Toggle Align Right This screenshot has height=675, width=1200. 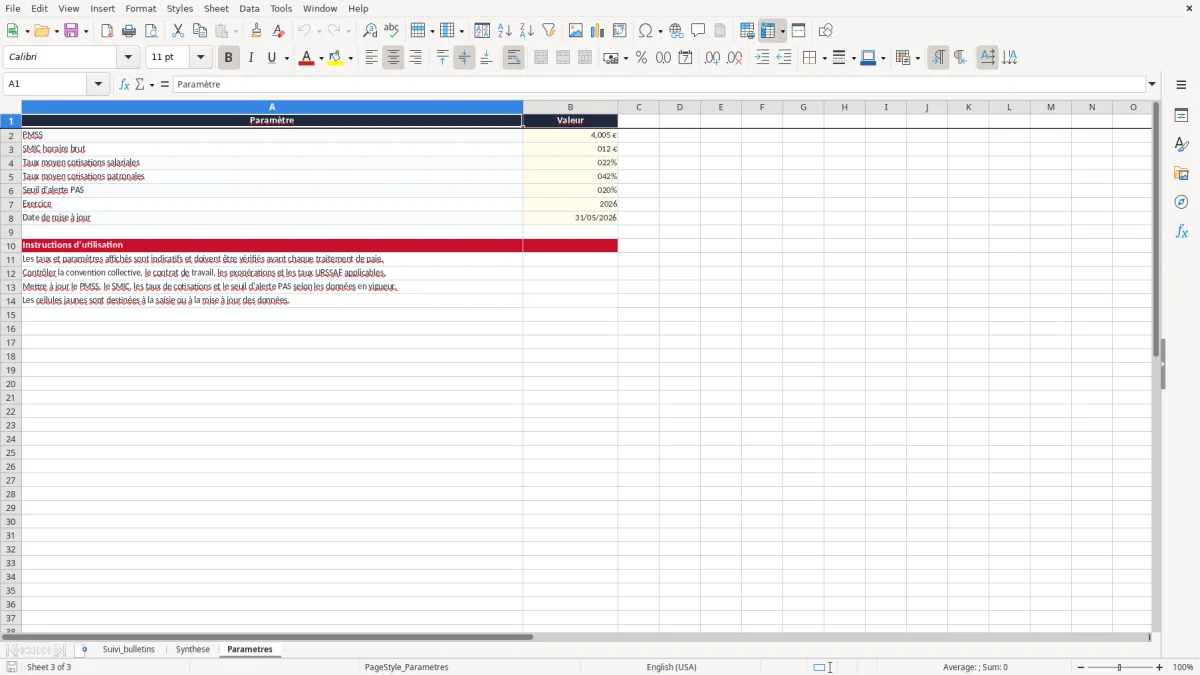[x=415, y=58]
